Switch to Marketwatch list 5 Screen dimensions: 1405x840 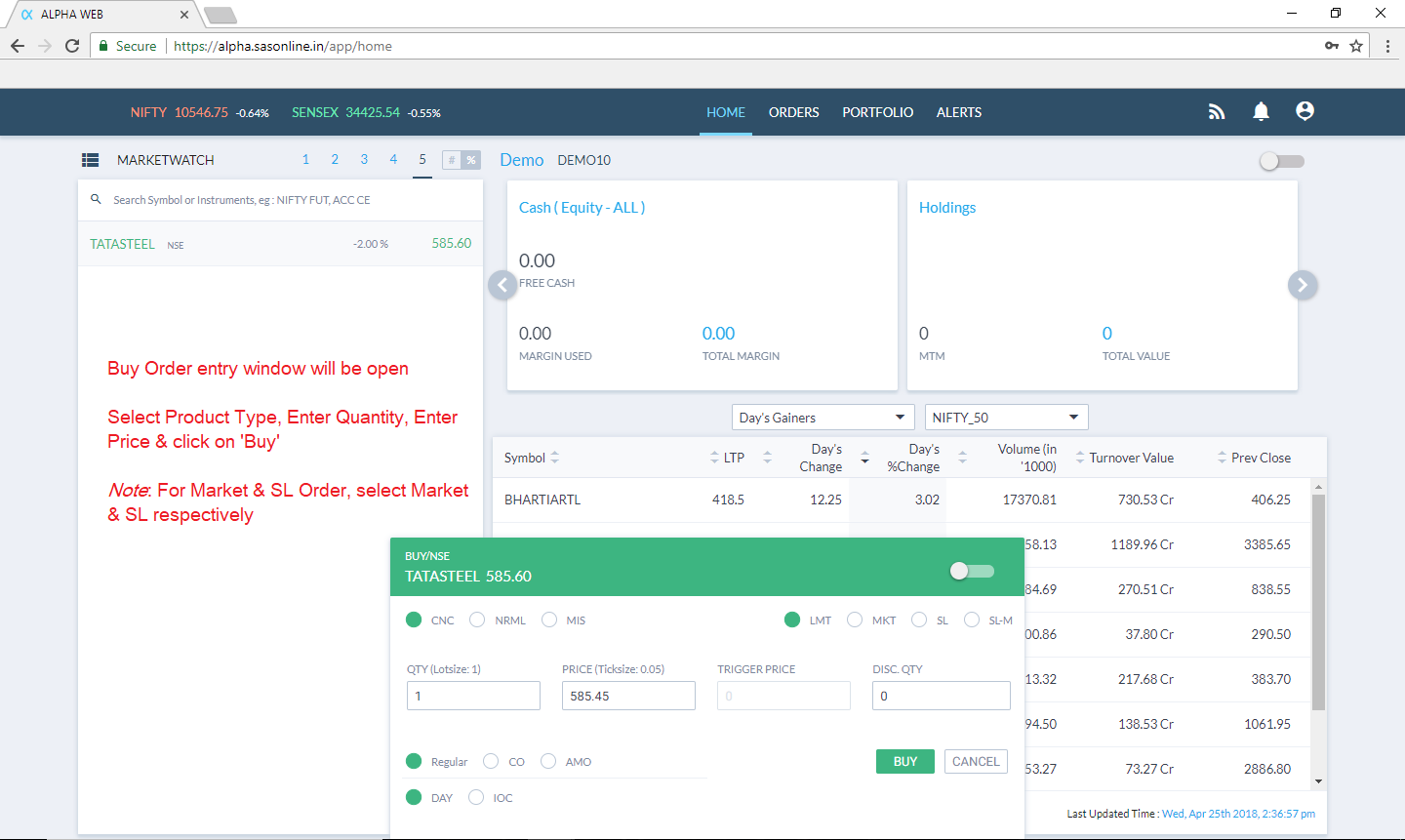pos(422,159)
